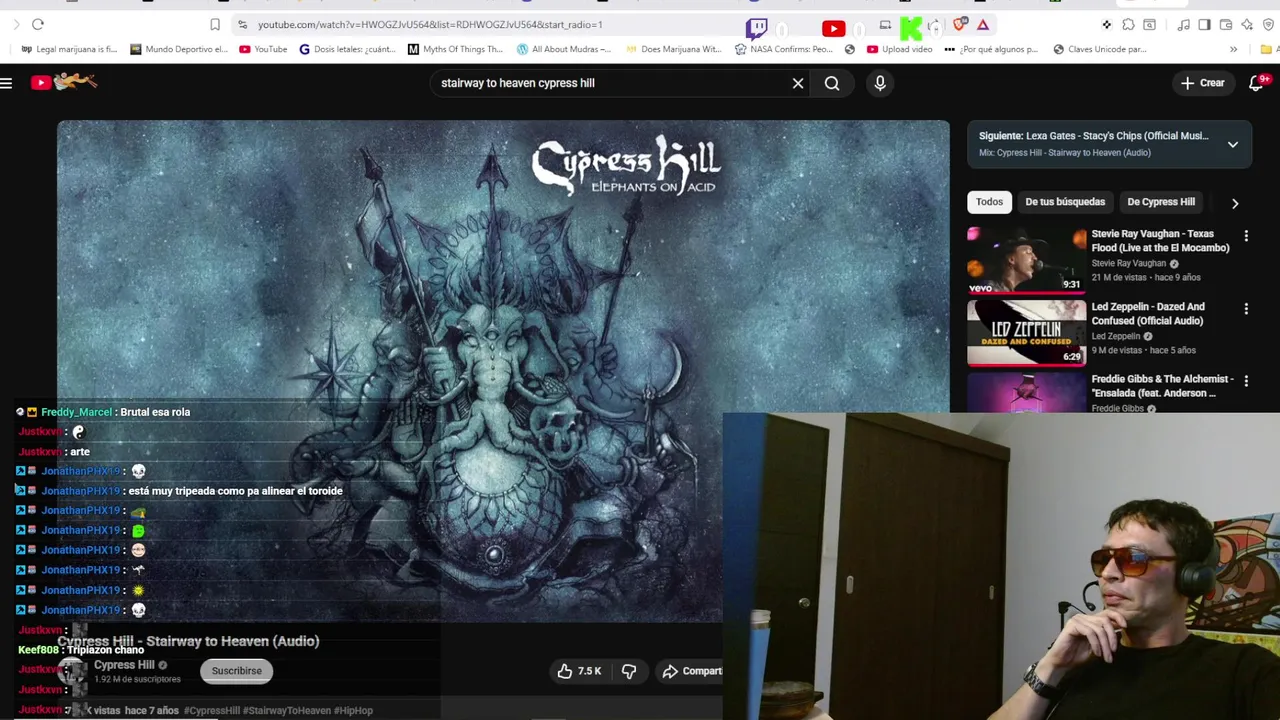Select the 'Todos' filter chip

tap(989, 202)
